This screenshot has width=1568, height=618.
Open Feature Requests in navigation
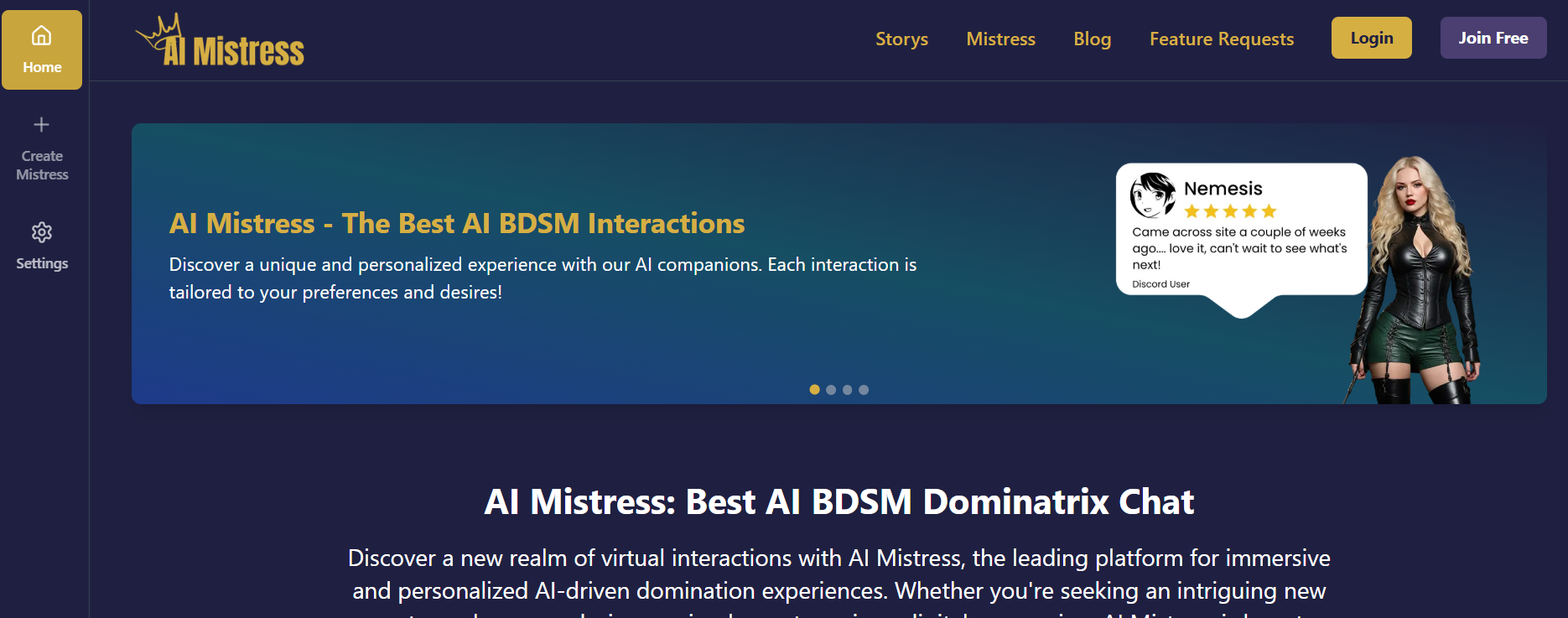(1221, 39)
